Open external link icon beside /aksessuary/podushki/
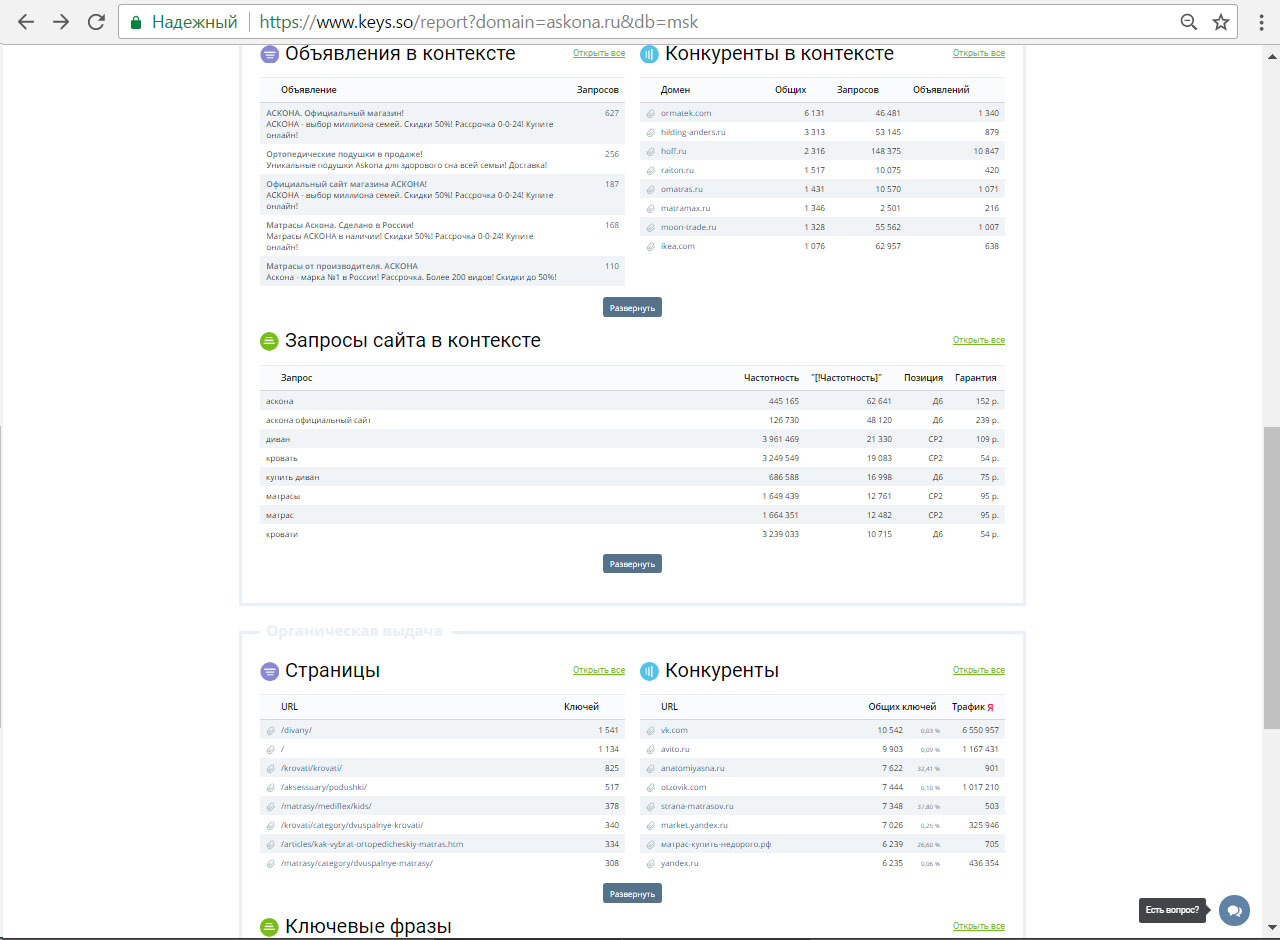 tap(270, 787)
